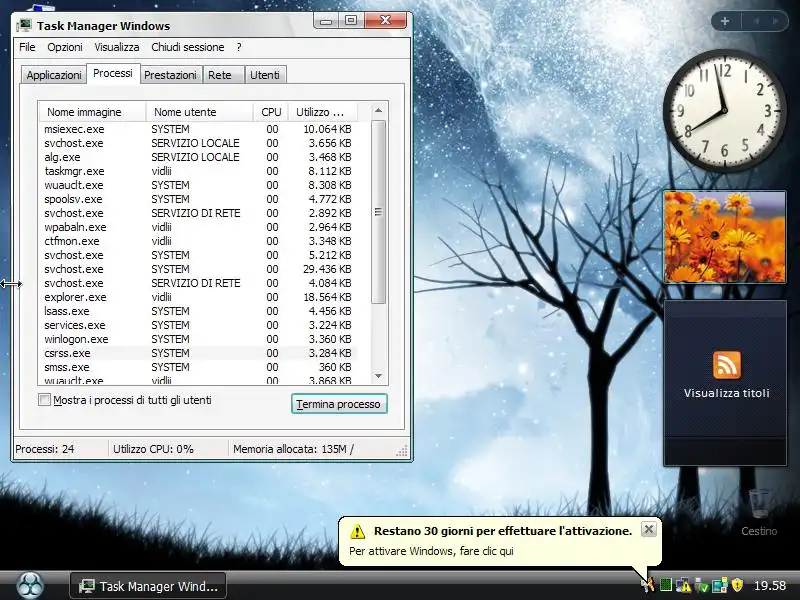Click the Windows activation keys tray icon
This screenshot has height=600, width=800.
648,585
